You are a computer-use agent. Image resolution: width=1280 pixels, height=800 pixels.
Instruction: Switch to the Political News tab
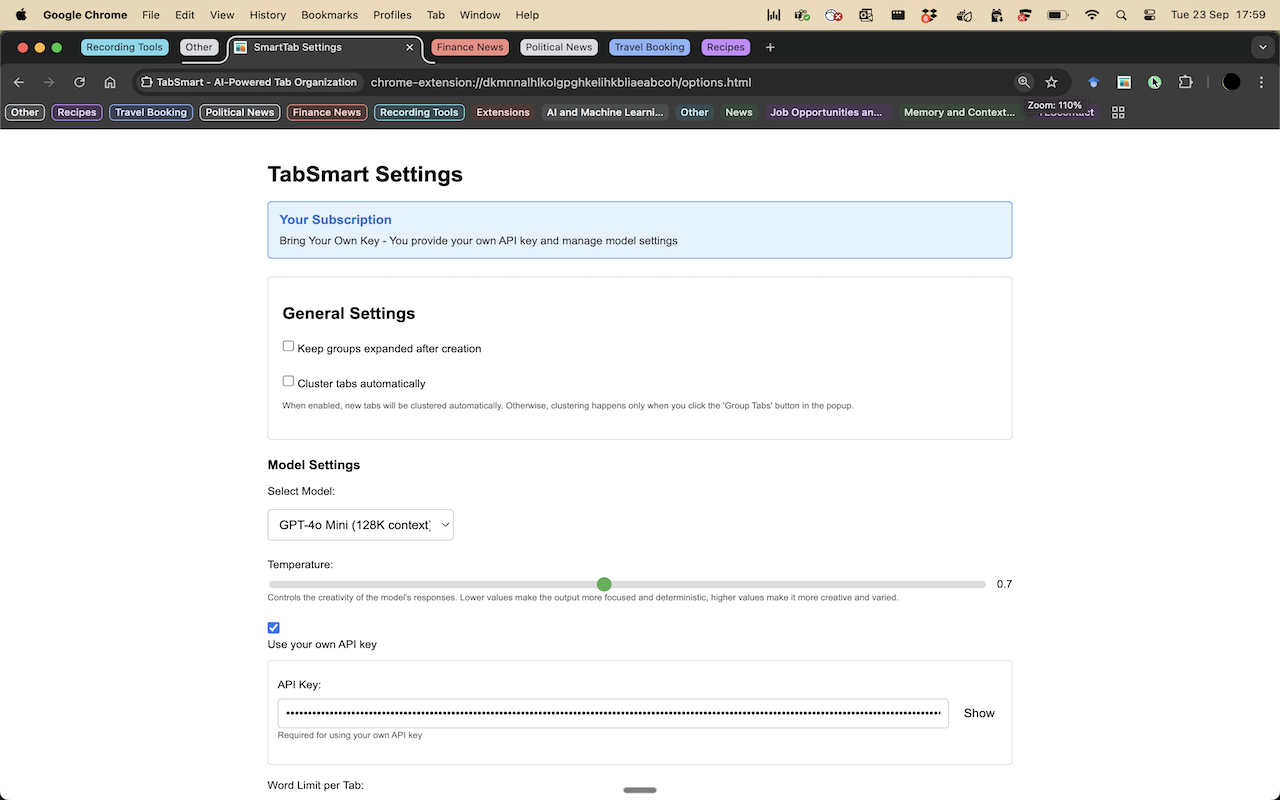(558, 47)
